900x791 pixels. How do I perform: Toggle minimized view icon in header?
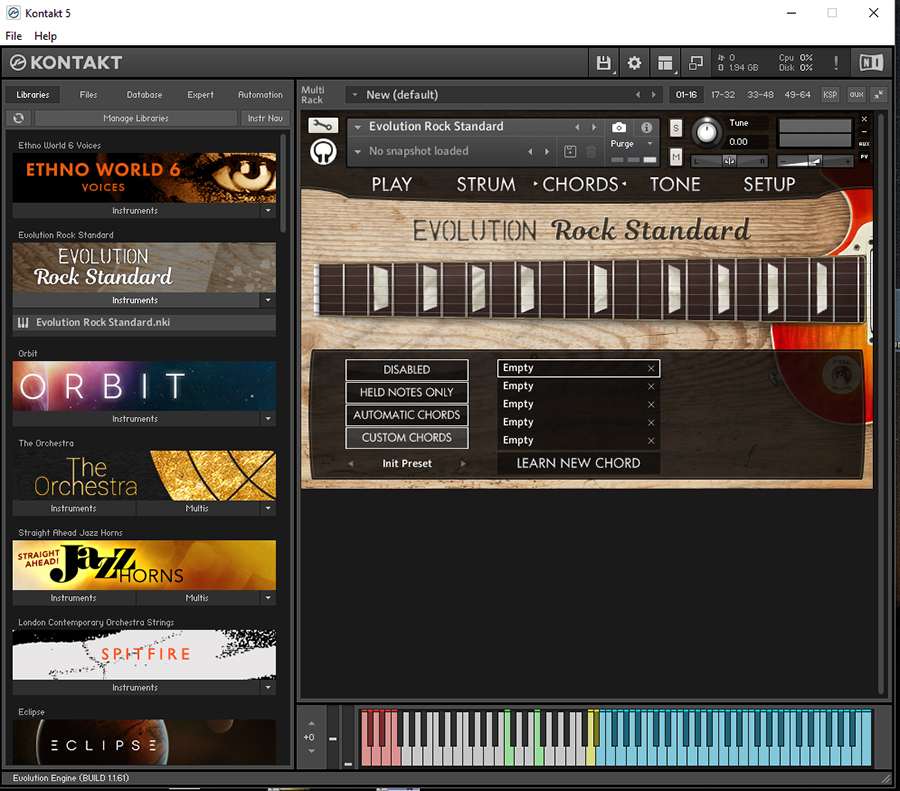[x=696, y=63]
